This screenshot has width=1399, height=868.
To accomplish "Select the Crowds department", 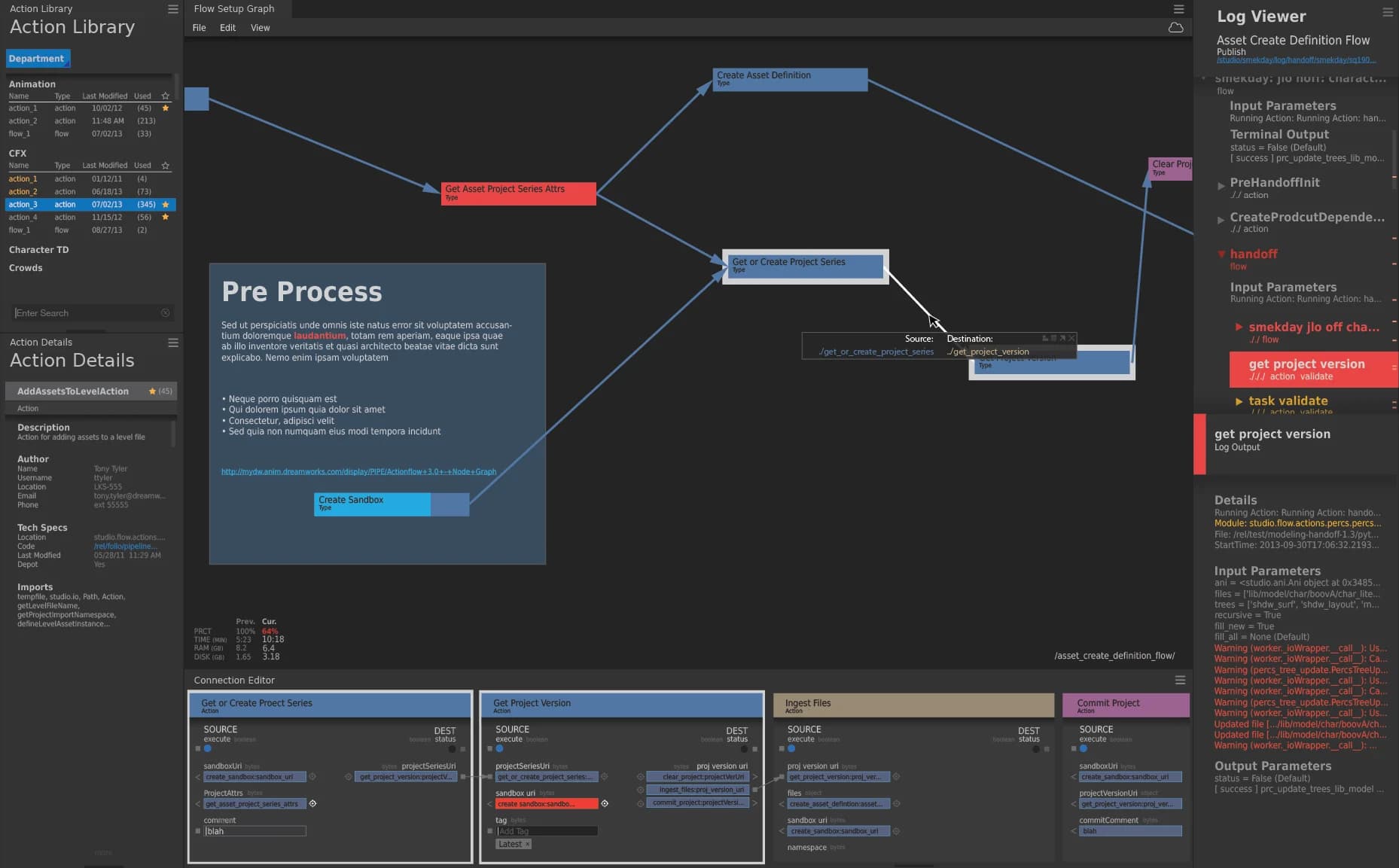I will click(x=26, y=268).
